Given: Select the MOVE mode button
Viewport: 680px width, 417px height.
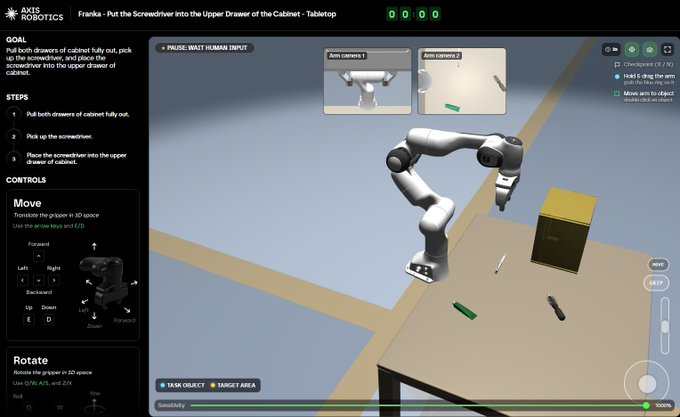Looking at the screenshot, I should coord(658,264).
